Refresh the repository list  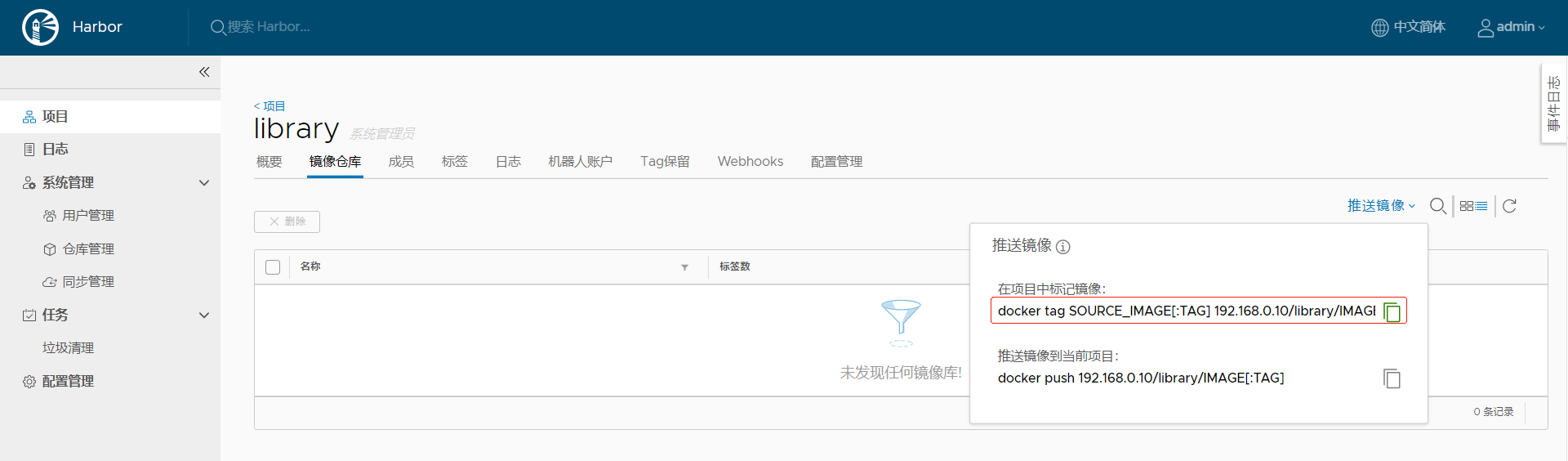click(1509, 206)
